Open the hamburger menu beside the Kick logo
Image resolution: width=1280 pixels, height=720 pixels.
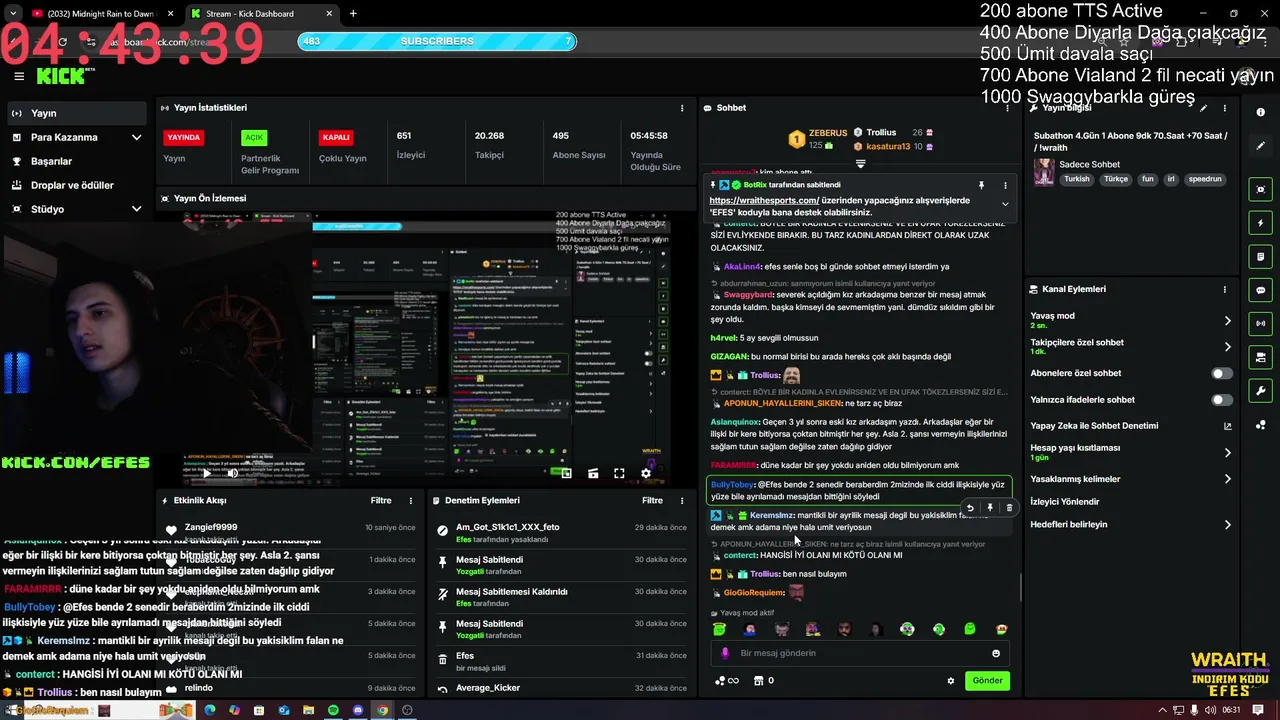[19, 76]
